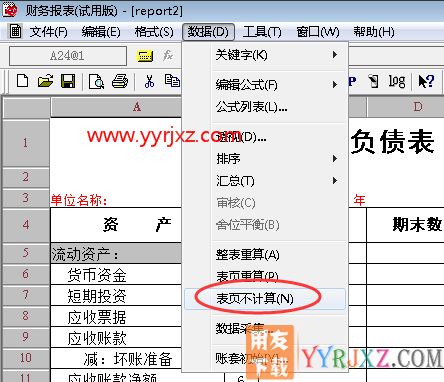Open the 格式(S) menu
This screenshot has height=382, width=444.
(154, 32)
